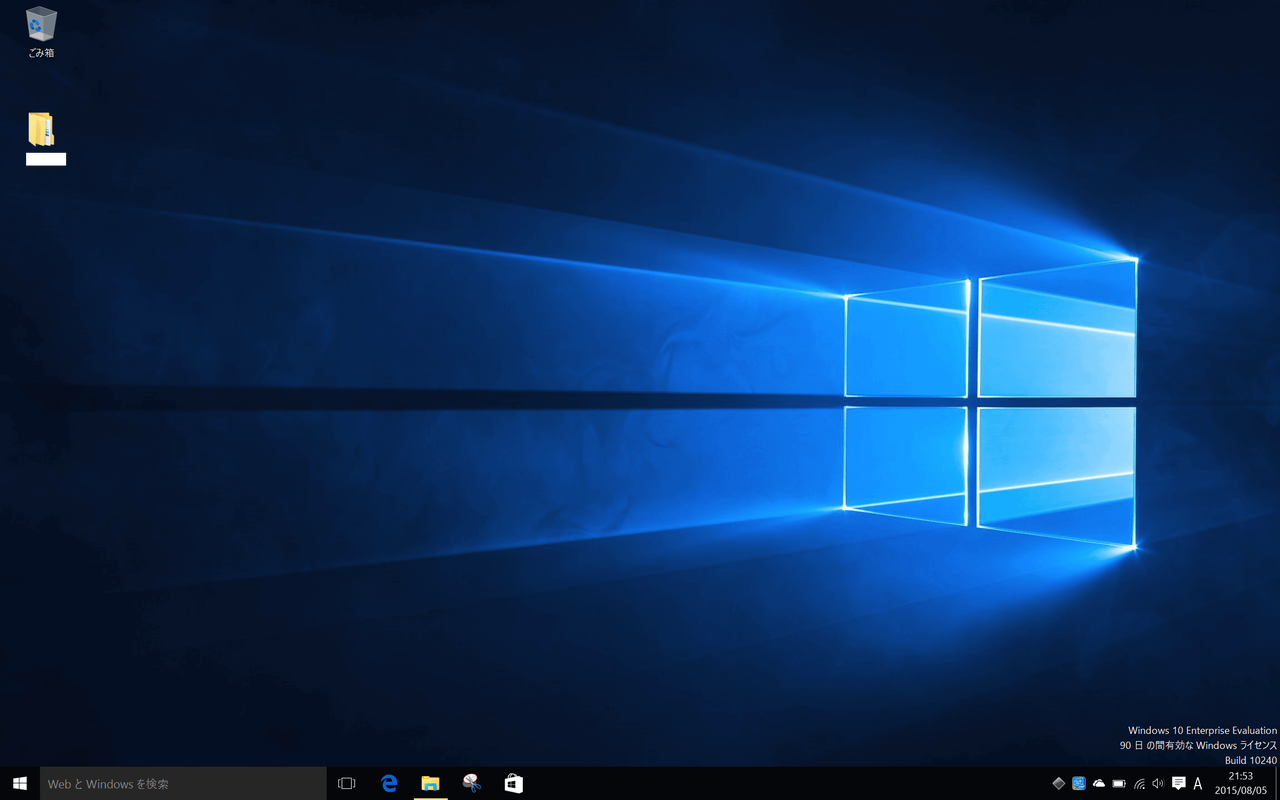Check battery status in the system tray
This screenshot has height=800, width=1280.
coord(1119,784)
